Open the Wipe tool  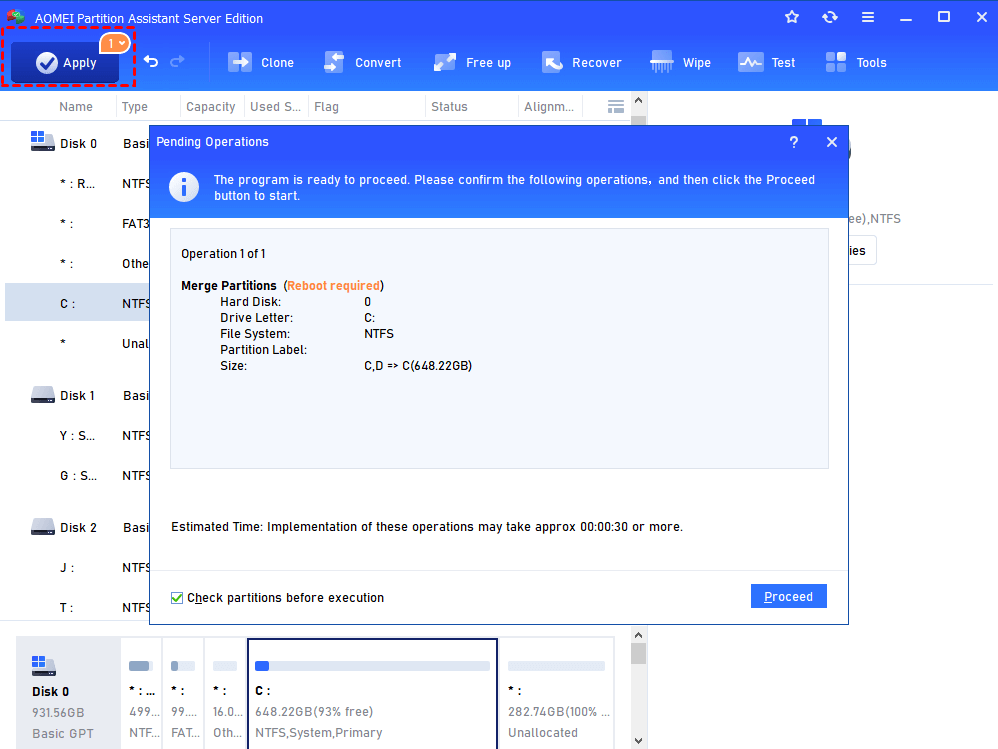coord(680,62)
